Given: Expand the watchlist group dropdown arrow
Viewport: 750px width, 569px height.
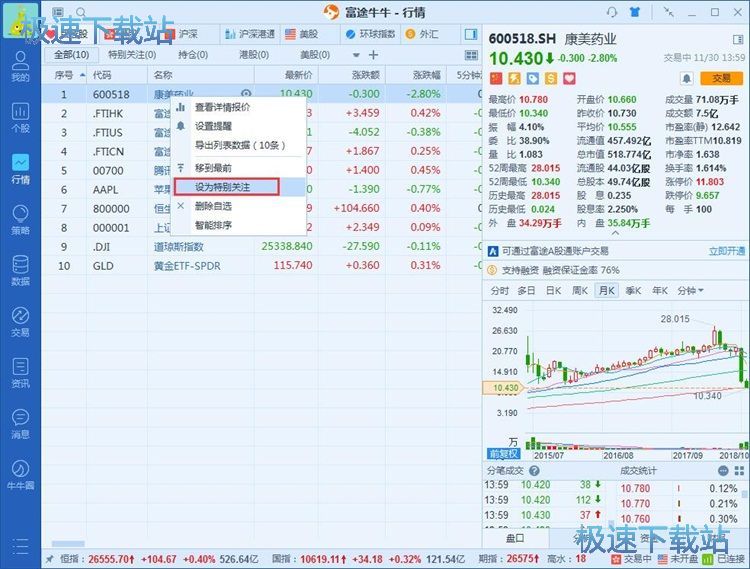Looking at the screenshot, I should coord(356,55).
